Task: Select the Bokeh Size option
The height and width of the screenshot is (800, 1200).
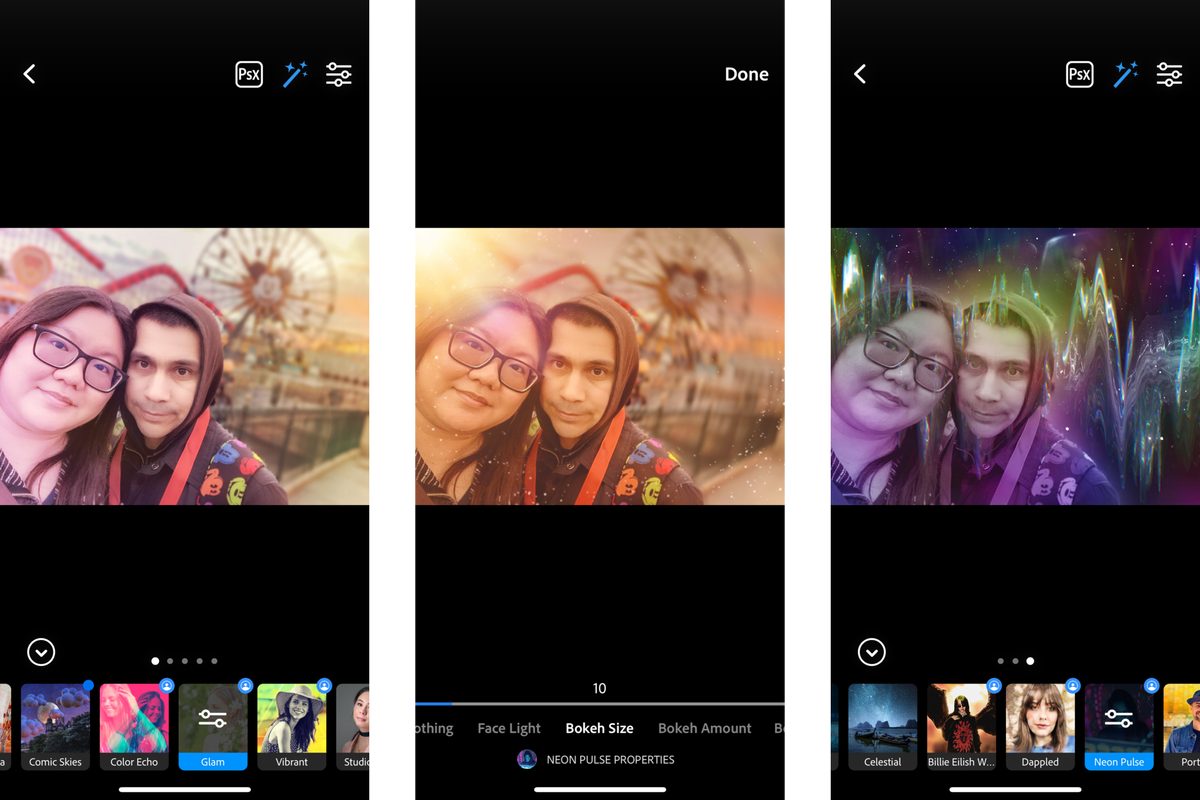Action: point(599,728)
